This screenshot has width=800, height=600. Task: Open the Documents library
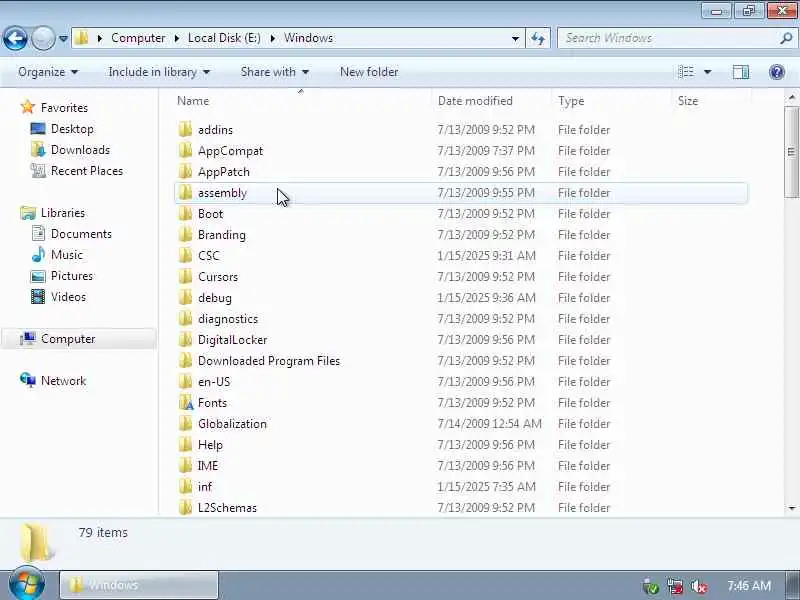(81, 234)
